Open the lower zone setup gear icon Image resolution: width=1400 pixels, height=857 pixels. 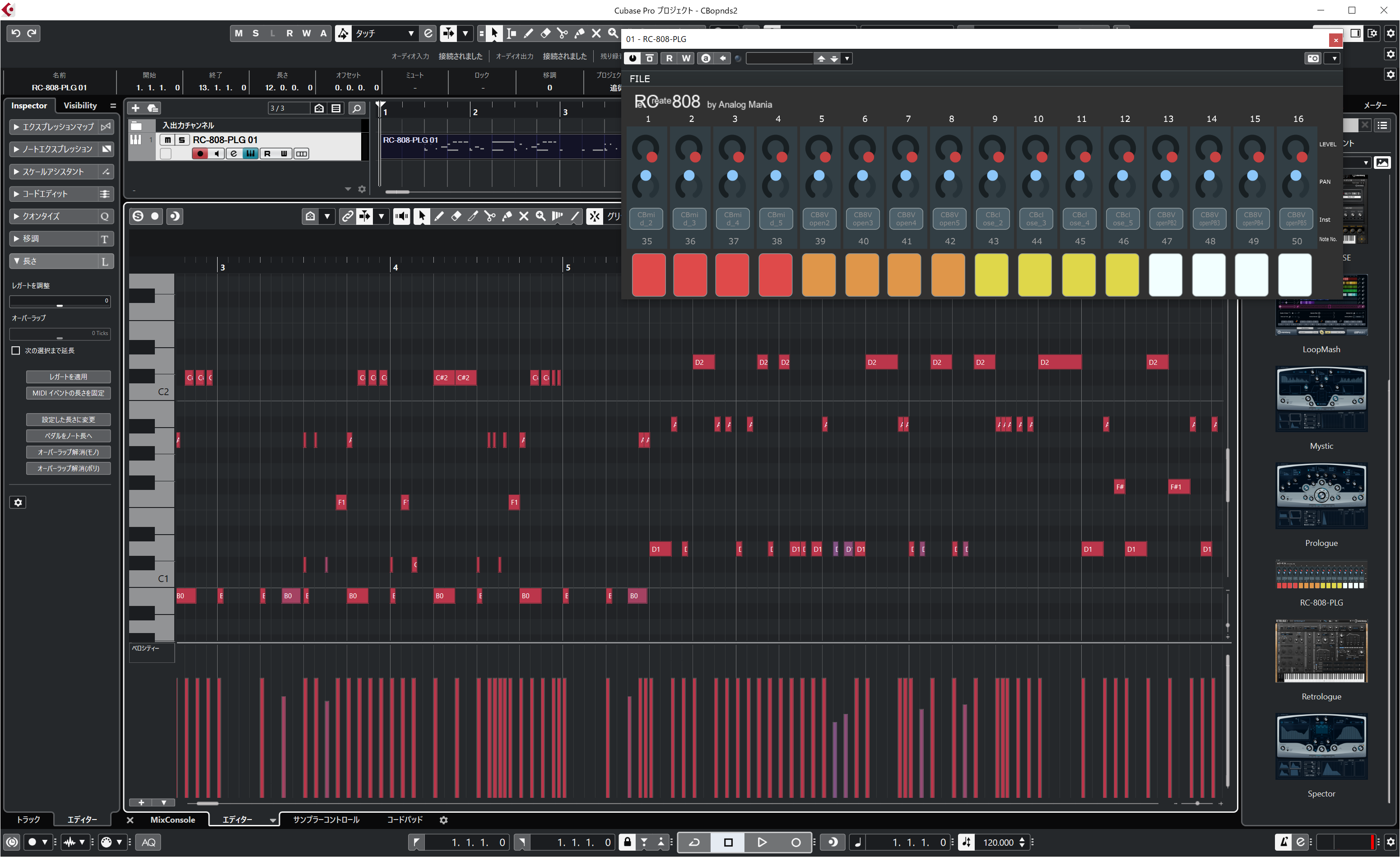444,820
